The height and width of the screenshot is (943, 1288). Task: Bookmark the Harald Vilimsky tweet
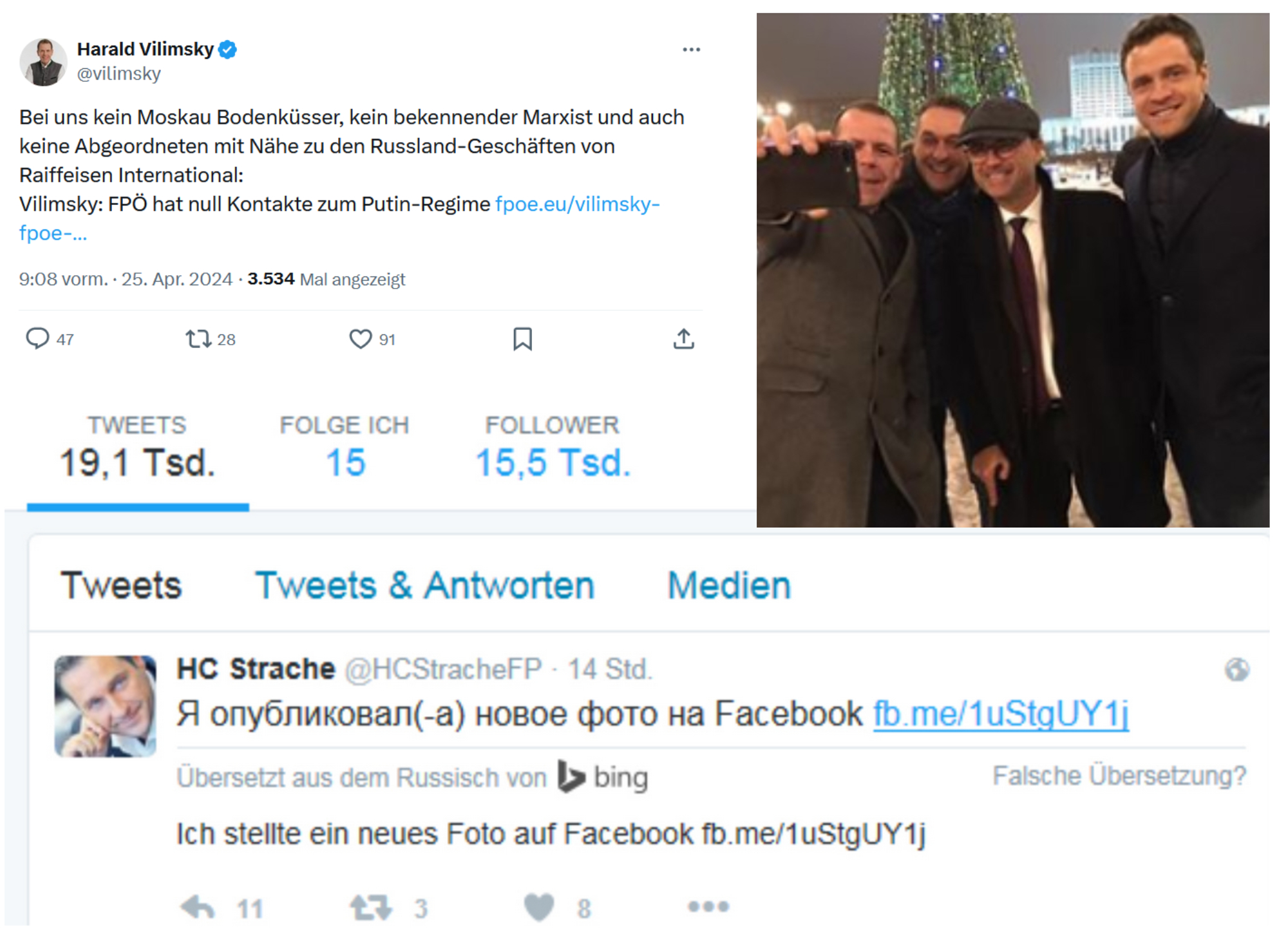pyautogui.click(x=522, y=339)
